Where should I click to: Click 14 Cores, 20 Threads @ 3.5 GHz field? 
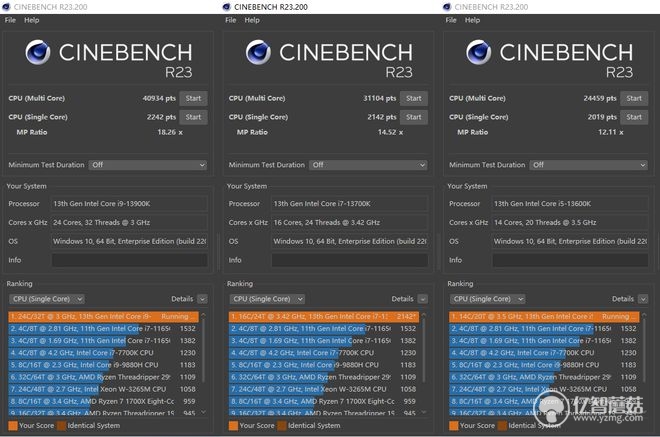(x=570, y=223)
